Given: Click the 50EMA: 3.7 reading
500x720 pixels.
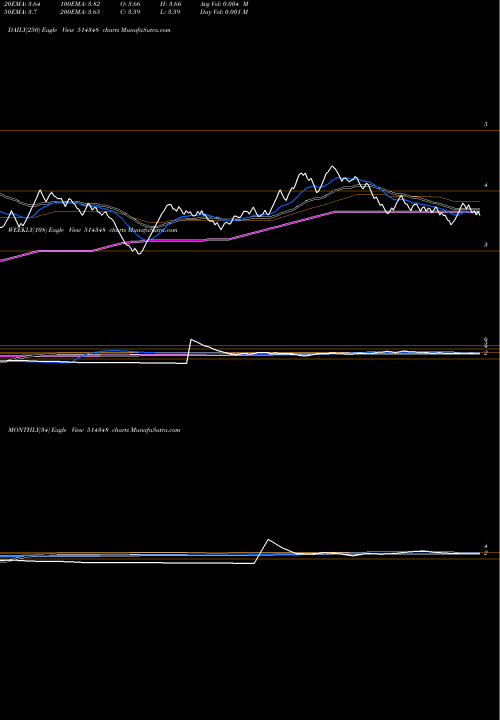Looking at the screenshot, I should tap(20, 12).
